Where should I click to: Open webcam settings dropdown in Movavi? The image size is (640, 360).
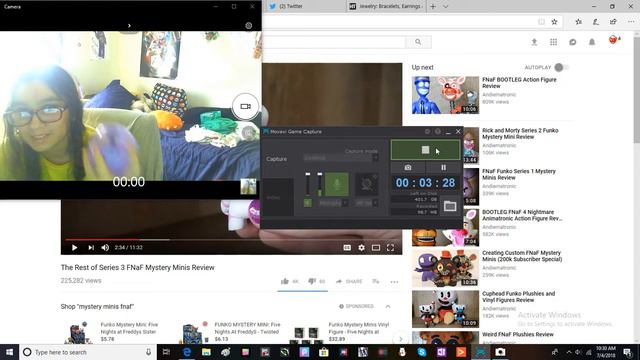coord(367,202)
